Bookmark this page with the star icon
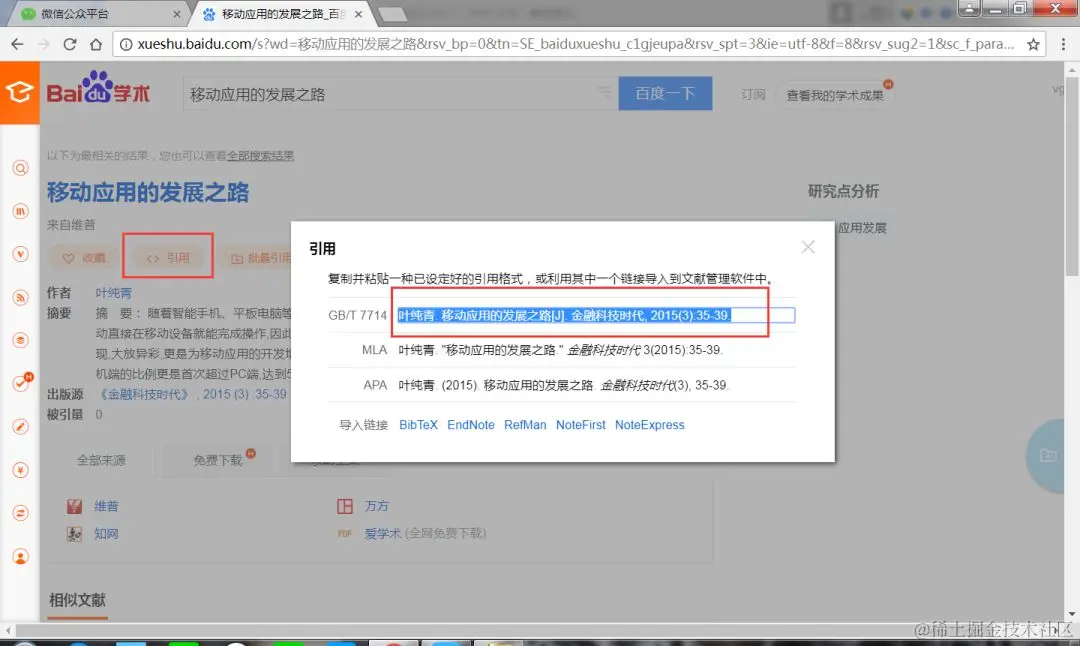Screen dimensions: 1080x646 click(1033, 44)
